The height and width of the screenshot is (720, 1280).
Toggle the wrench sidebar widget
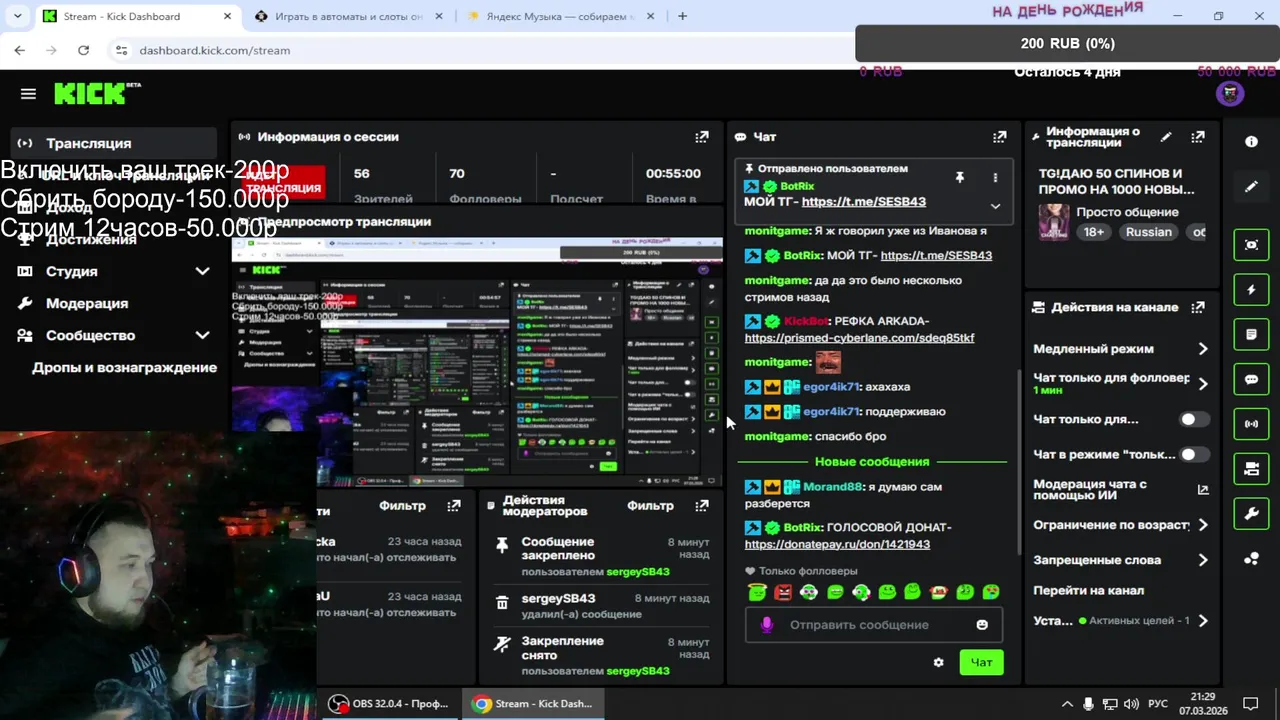point(1251,514)
